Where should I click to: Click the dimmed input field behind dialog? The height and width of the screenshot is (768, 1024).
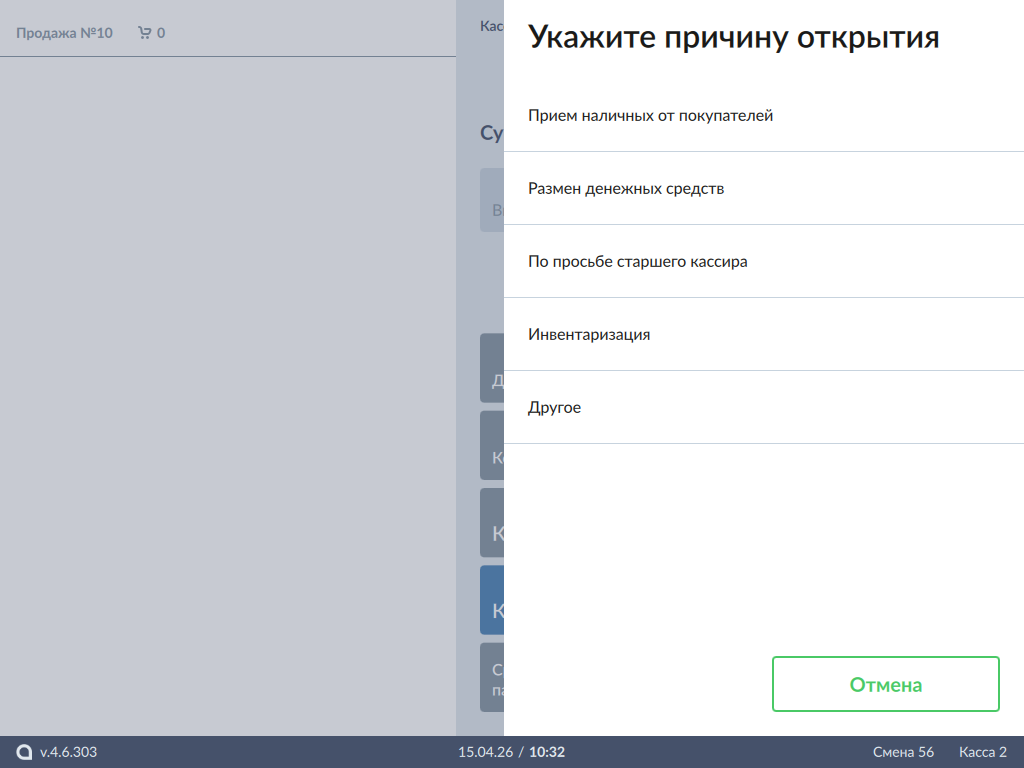(x=492, y=201)
